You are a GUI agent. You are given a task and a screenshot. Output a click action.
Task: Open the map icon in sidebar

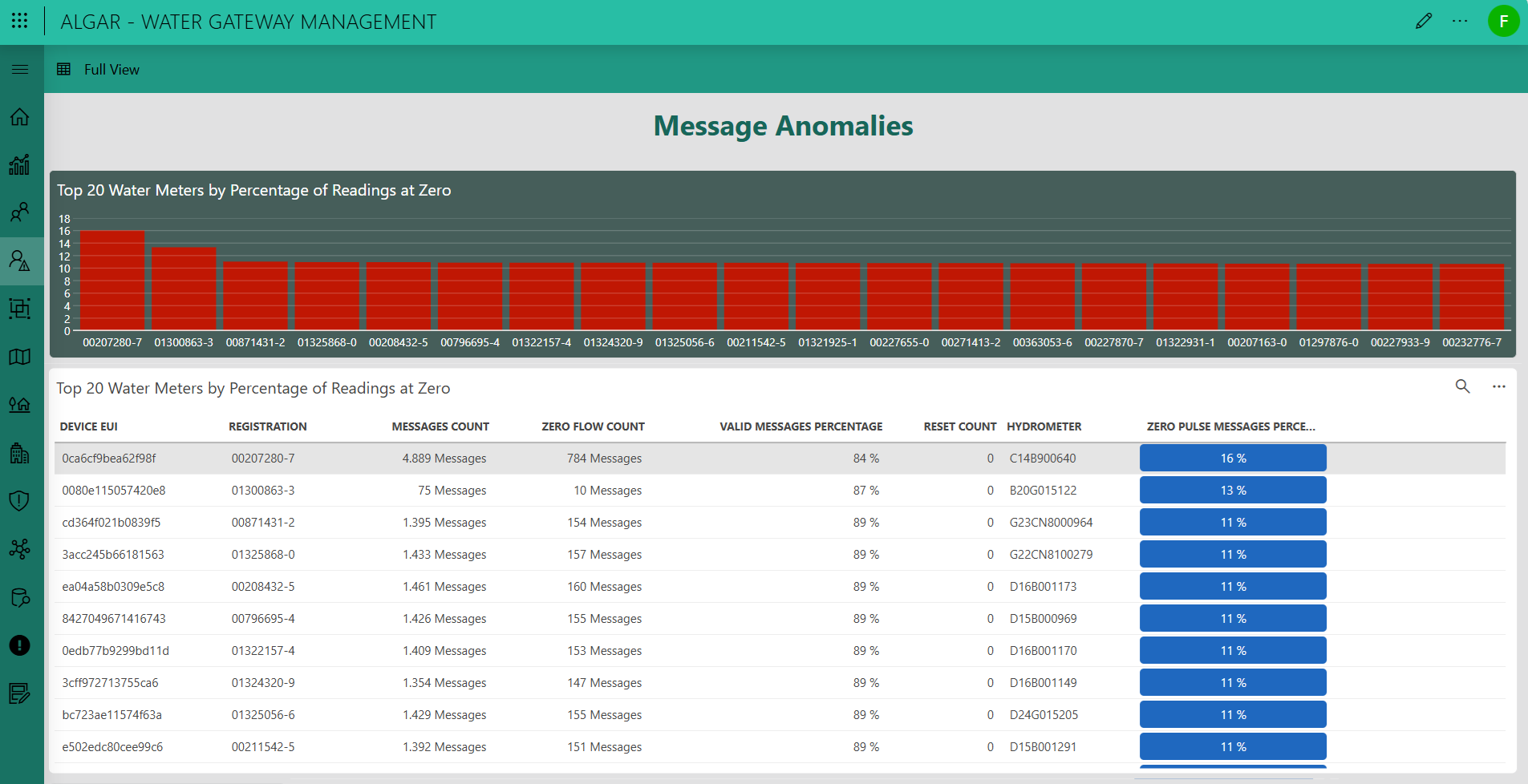20,357
